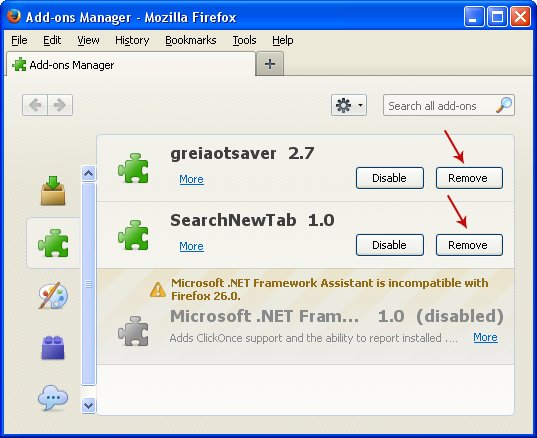537x438 pixels.
Task: Click the Add-ons Manager tab puzzle icon
Action: tap(19, 64)
